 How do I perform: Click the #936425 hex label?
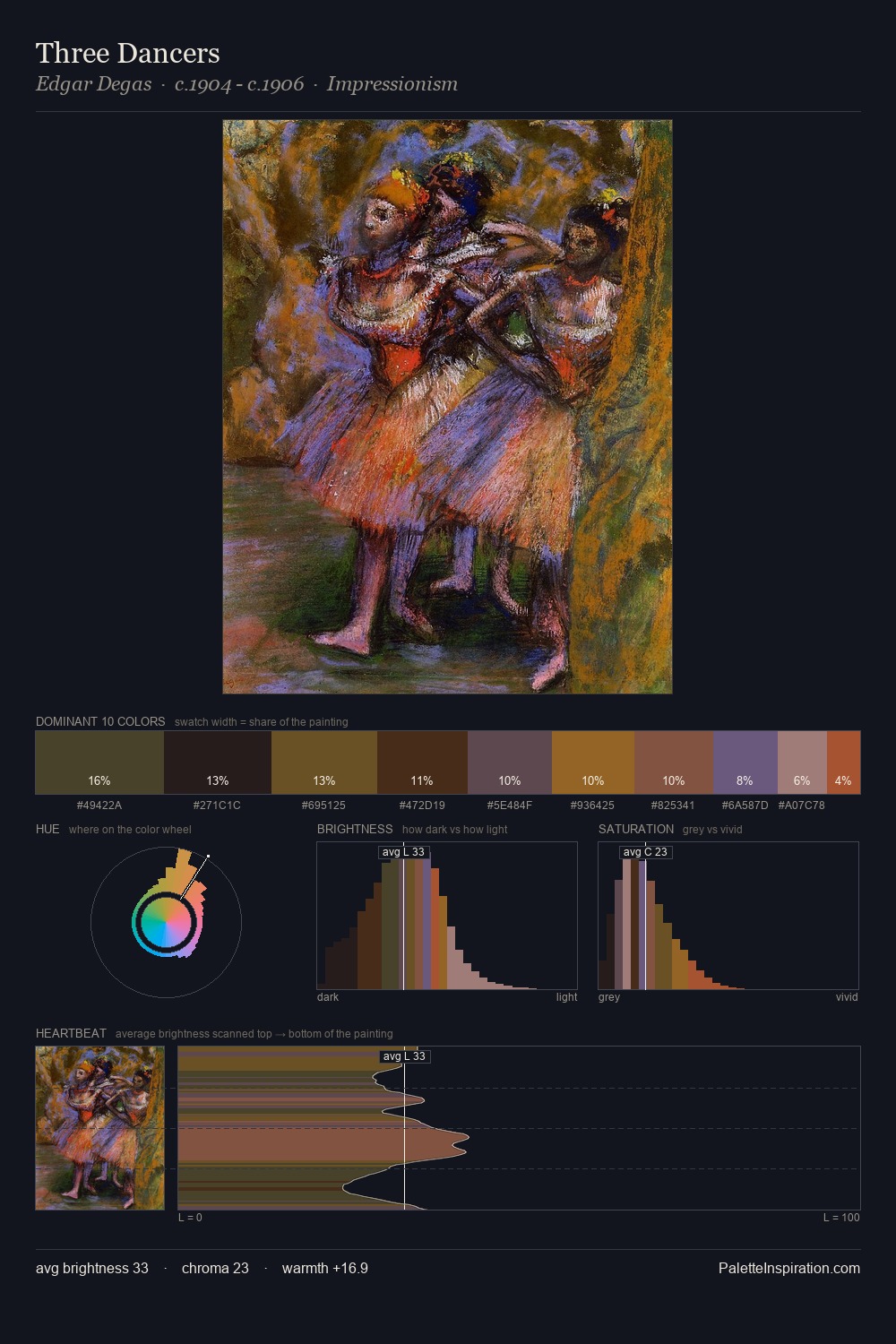(593, 806)
